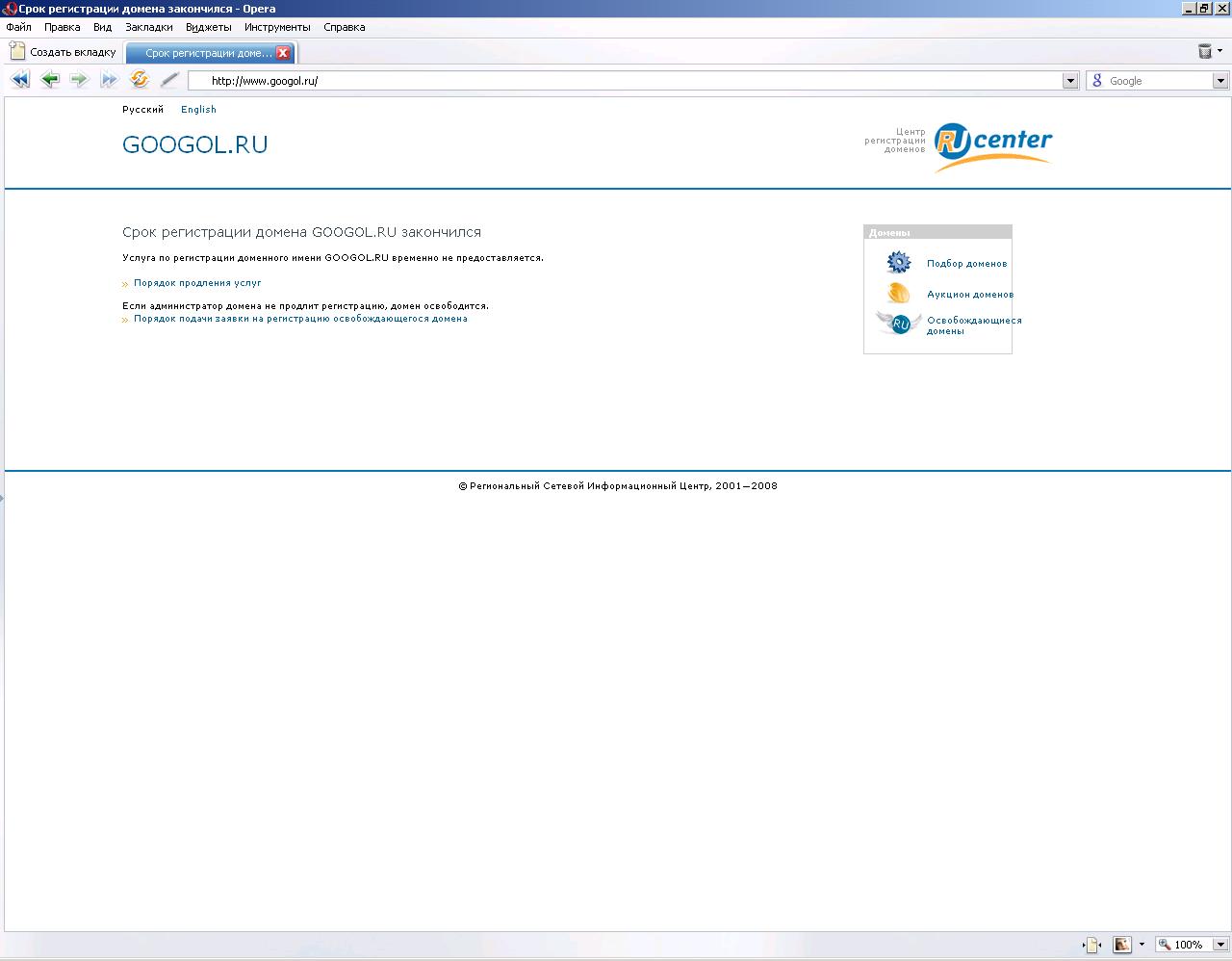Restore the Opera window size
This screenshot has height=961, width=1232.
click(x=1204, y=9)
